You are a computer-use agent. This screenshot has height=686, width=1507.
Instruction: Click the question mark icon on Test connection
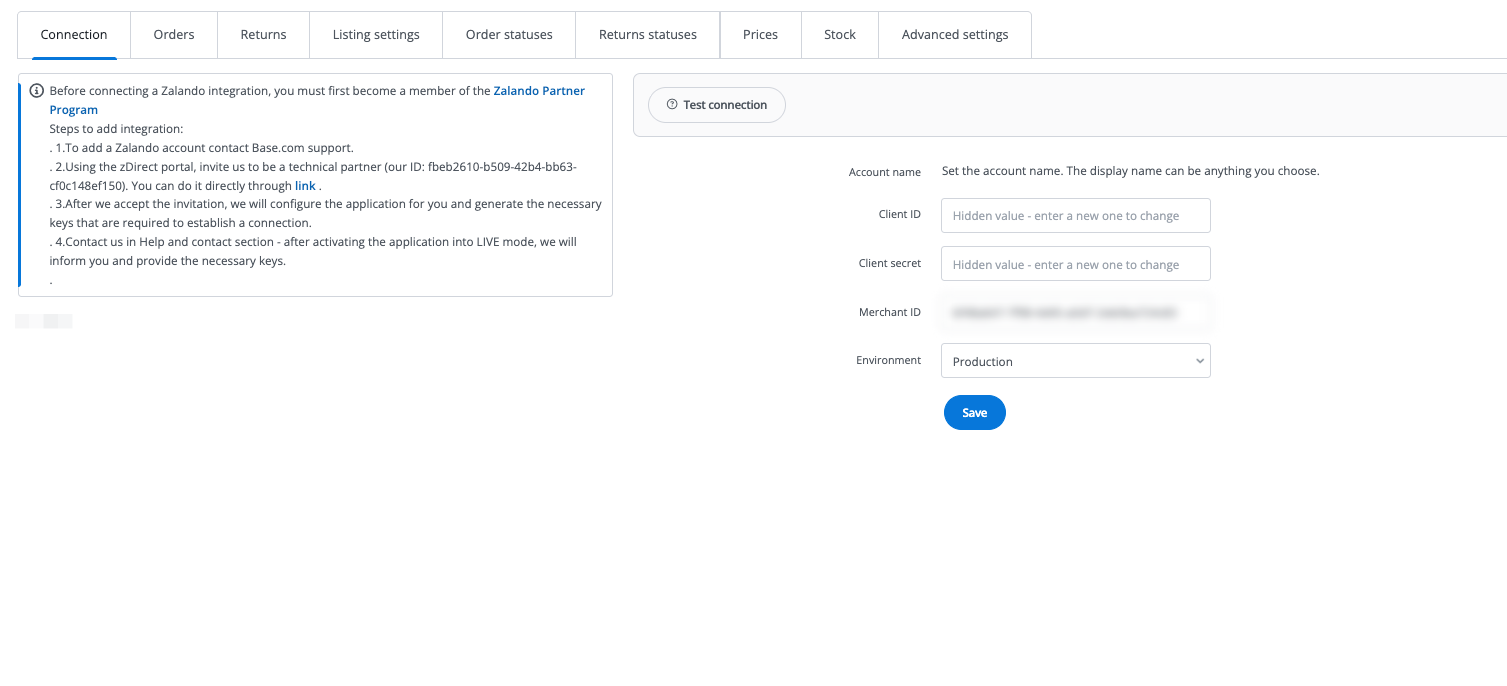point(672,105)
